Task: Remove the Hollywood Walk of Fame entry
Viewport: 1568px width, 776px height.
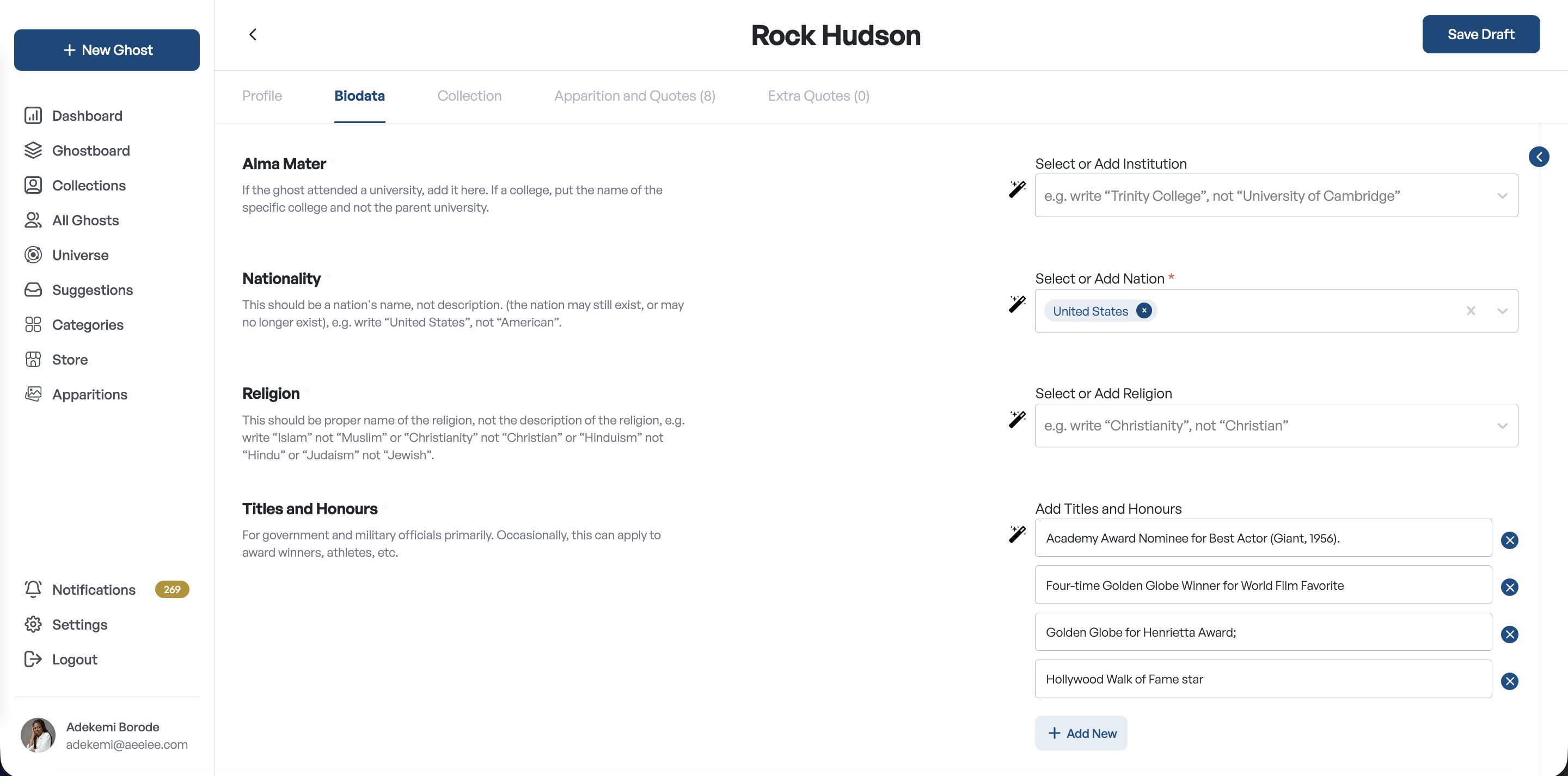Action: [x=1509, y=681]
